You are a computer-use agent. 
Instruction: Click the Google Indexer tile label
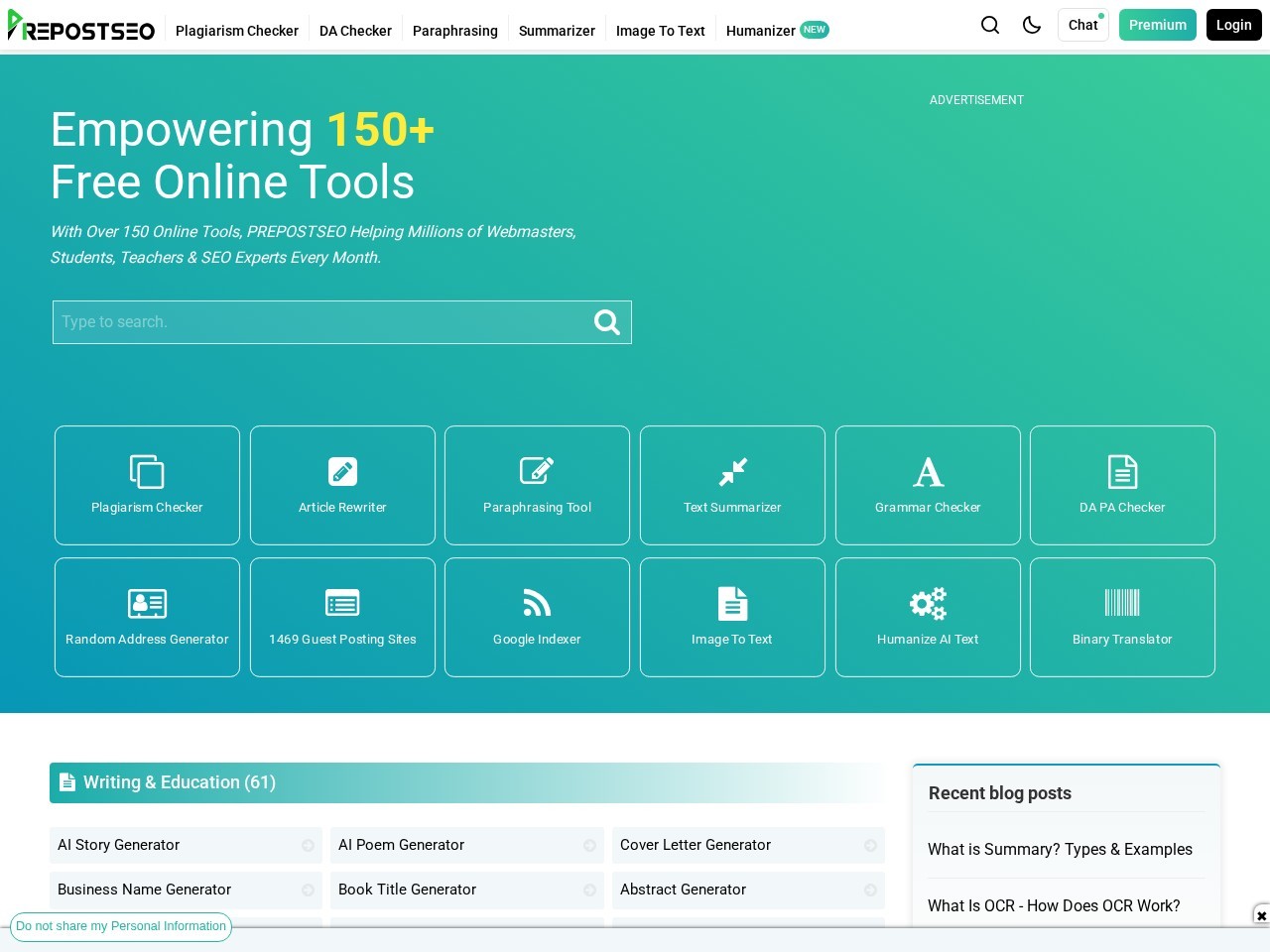pyautogui.click(x=537, y=640)
